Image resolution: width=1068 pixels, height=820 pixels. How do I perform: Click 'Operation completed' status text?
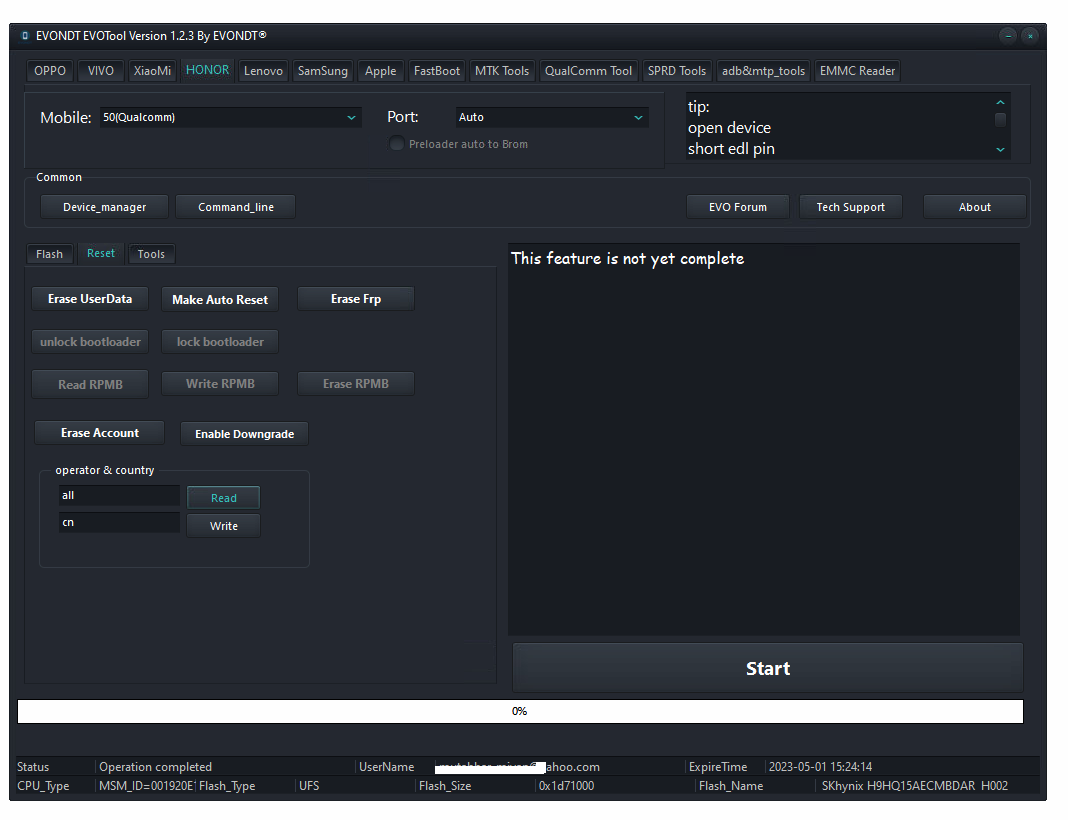(x=155, y=767)
